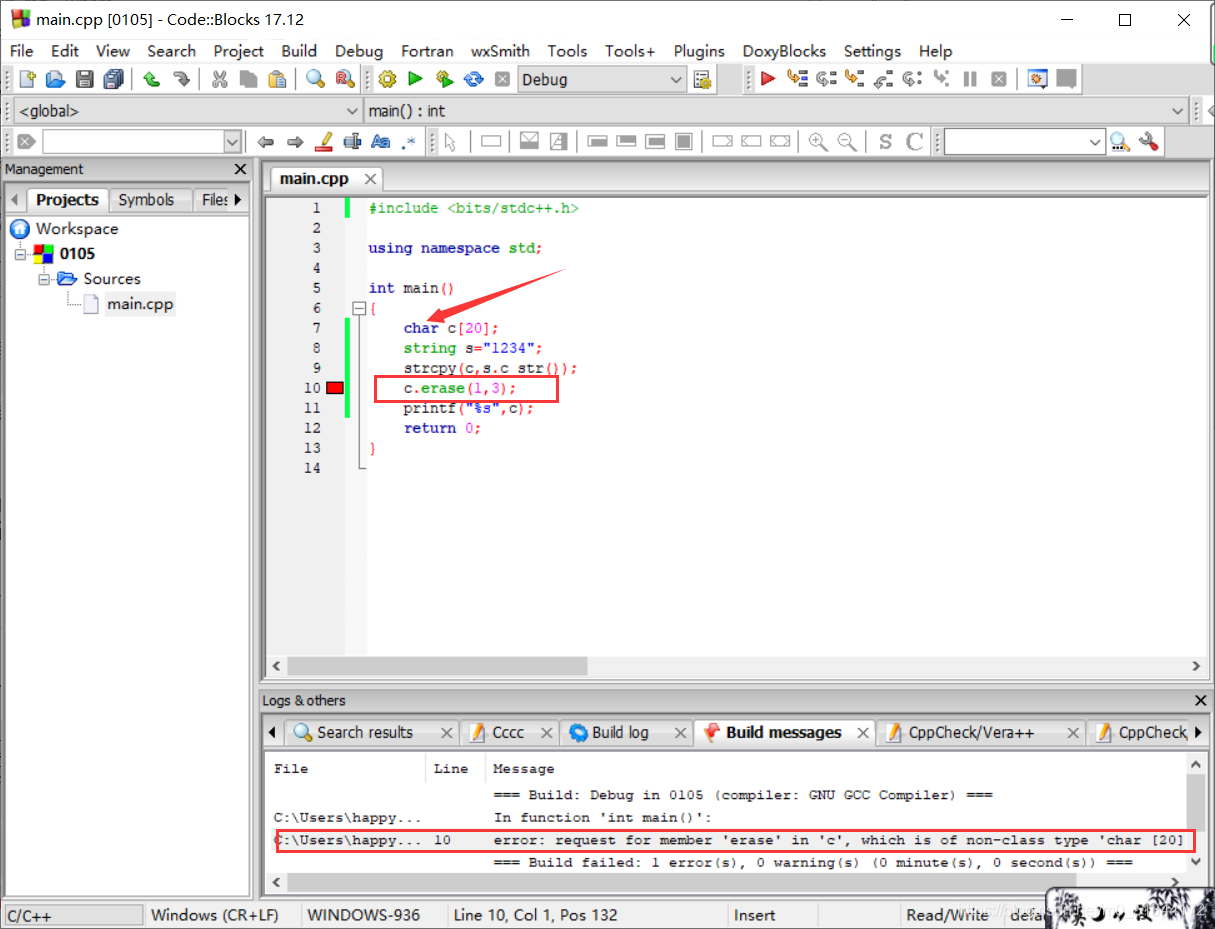The width and height of the screenshot is (1215, 929).
Task: Create a new file via toolbar icon
Action: 28,79
